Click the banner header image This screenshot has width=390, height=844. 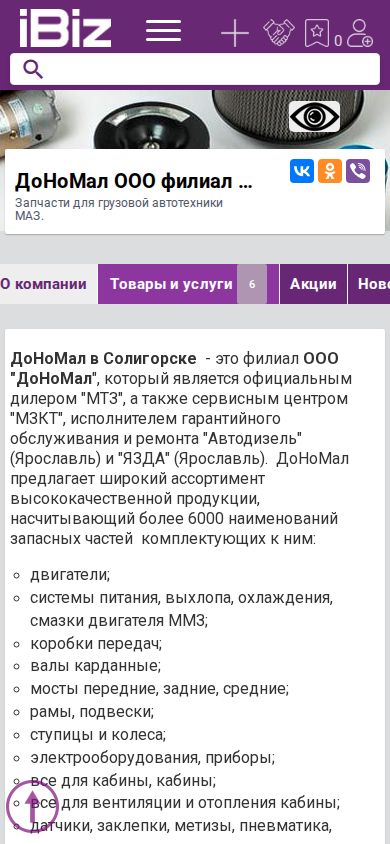click(195, 119)
